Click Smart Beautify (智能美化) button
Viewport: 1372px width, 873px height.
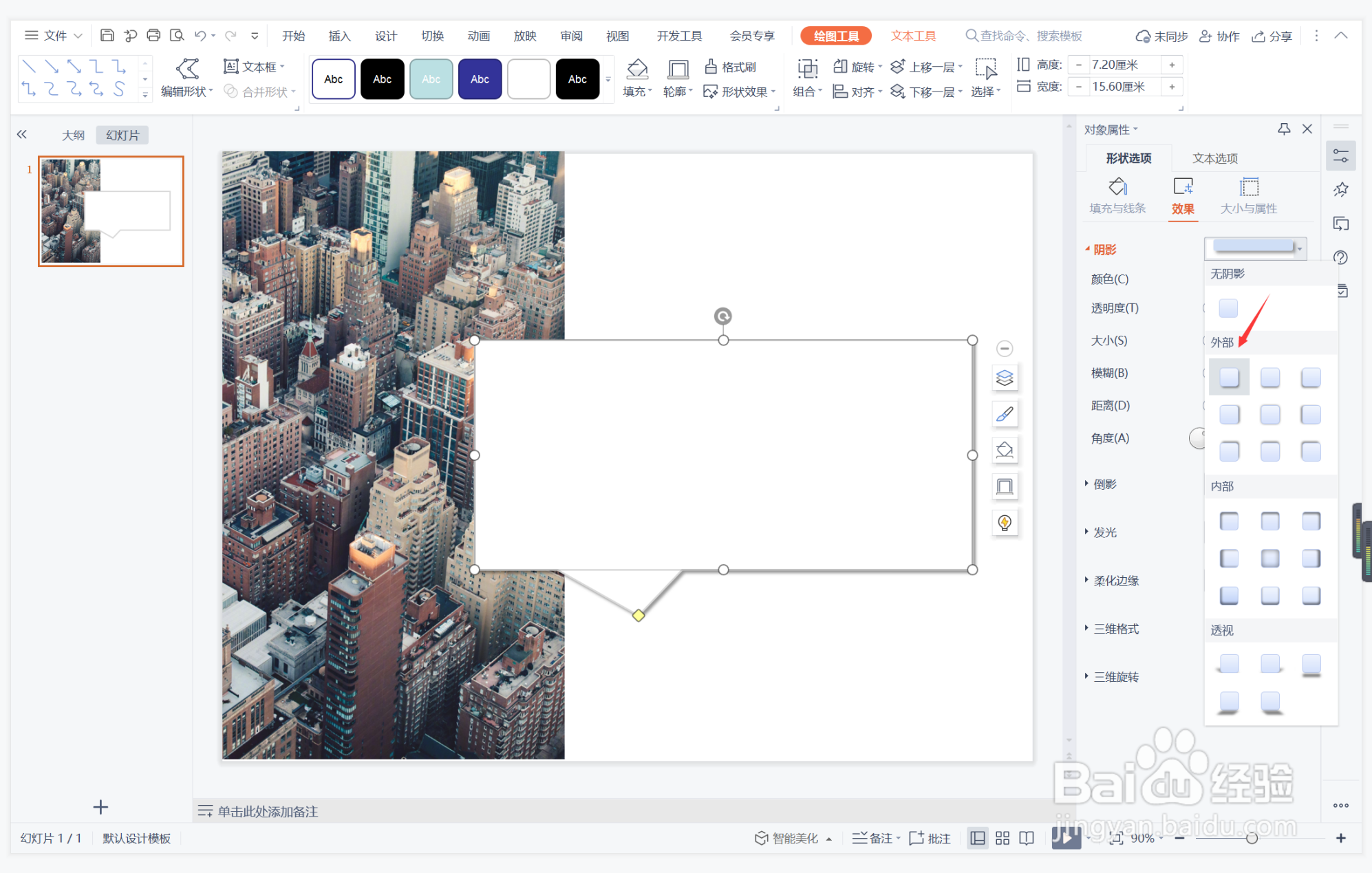793,838
